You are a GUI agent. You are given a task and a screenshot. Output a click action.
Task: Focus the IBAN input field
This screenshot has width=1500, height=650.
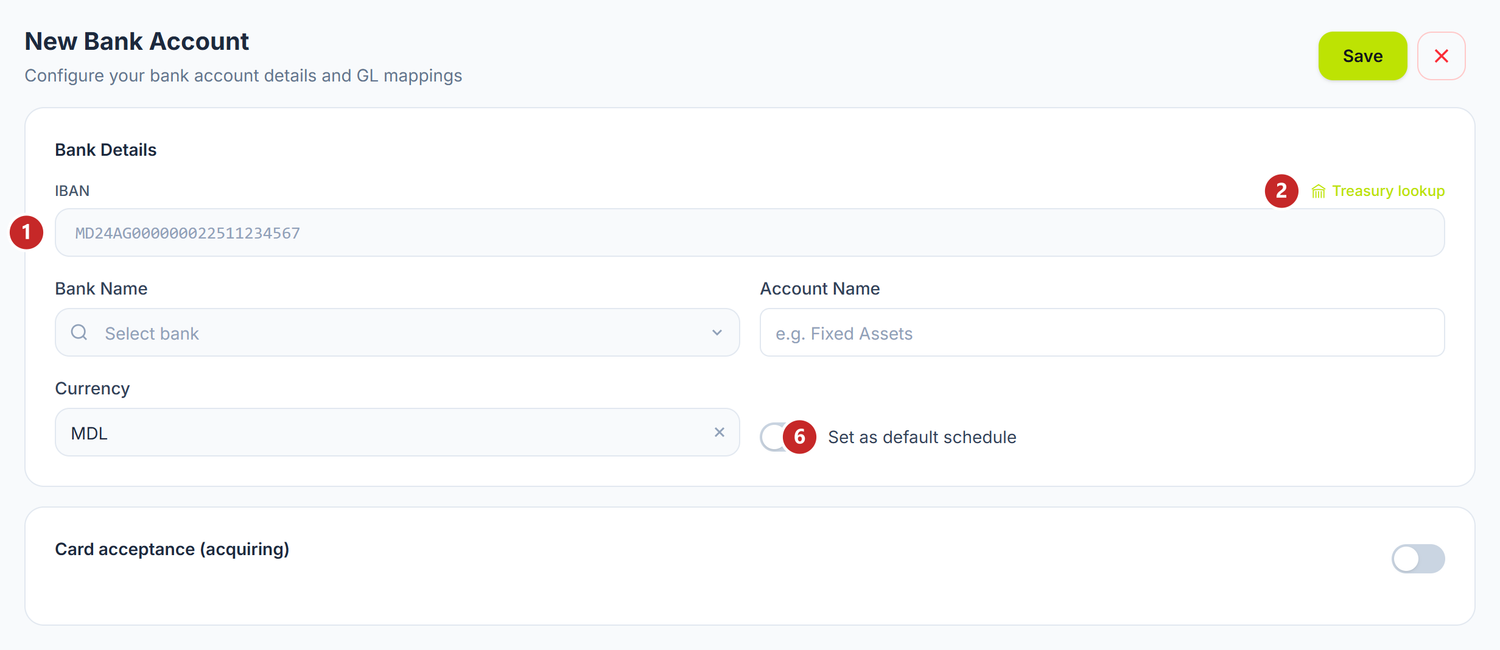[x=750, y=233]
